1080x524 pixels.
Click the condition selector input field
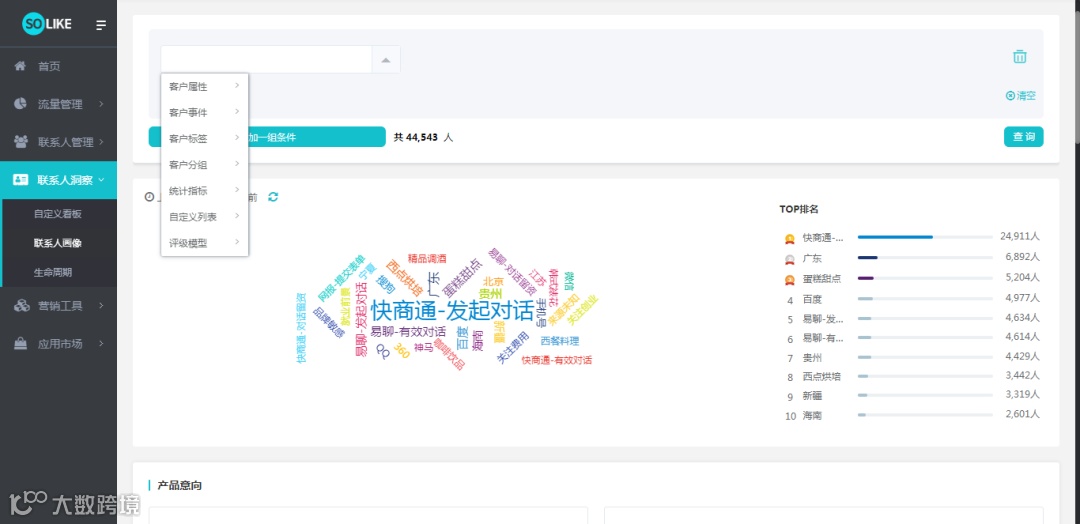coord(267,60)
